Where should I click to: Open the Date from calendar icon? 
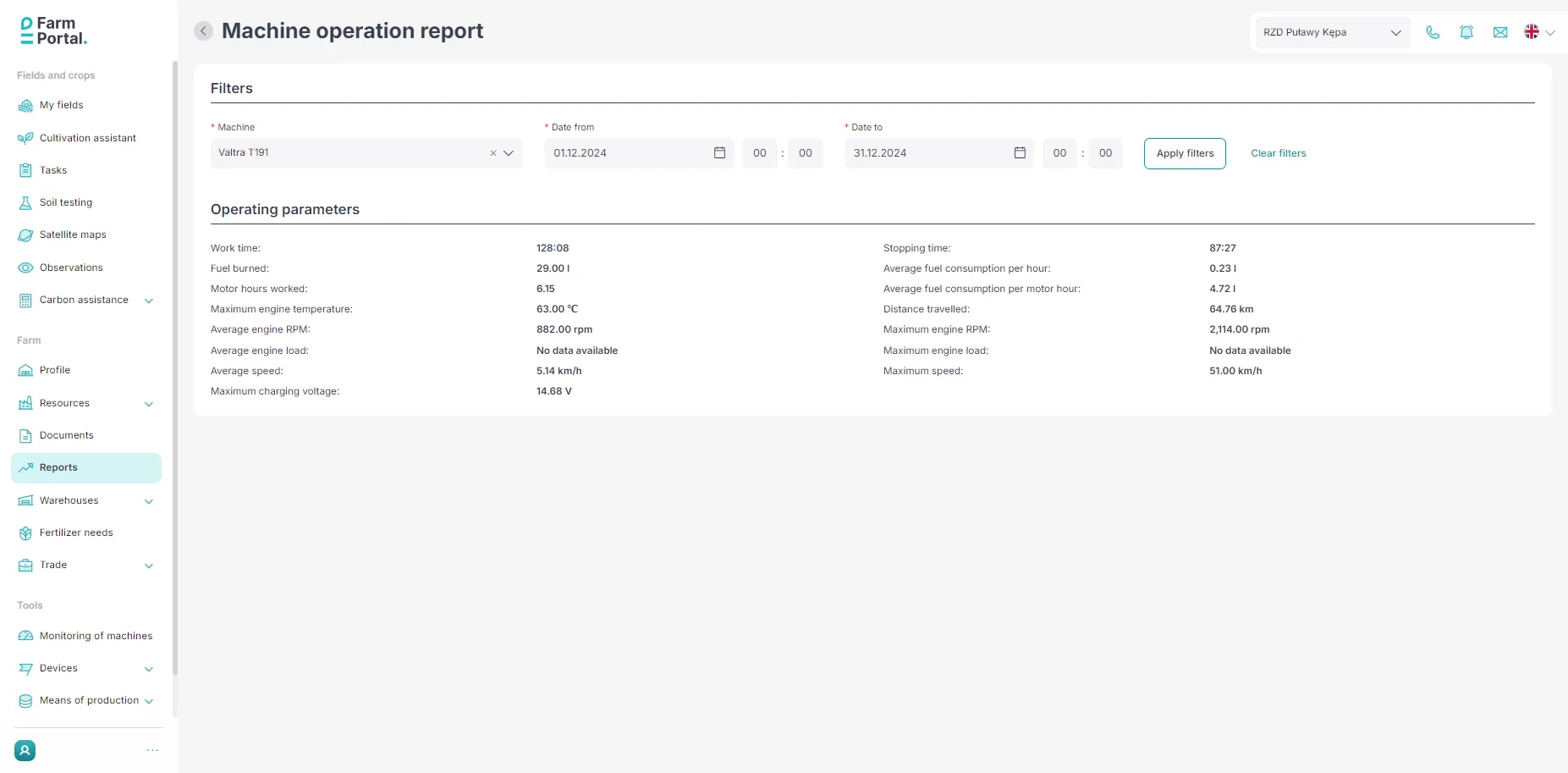[719, 153]
